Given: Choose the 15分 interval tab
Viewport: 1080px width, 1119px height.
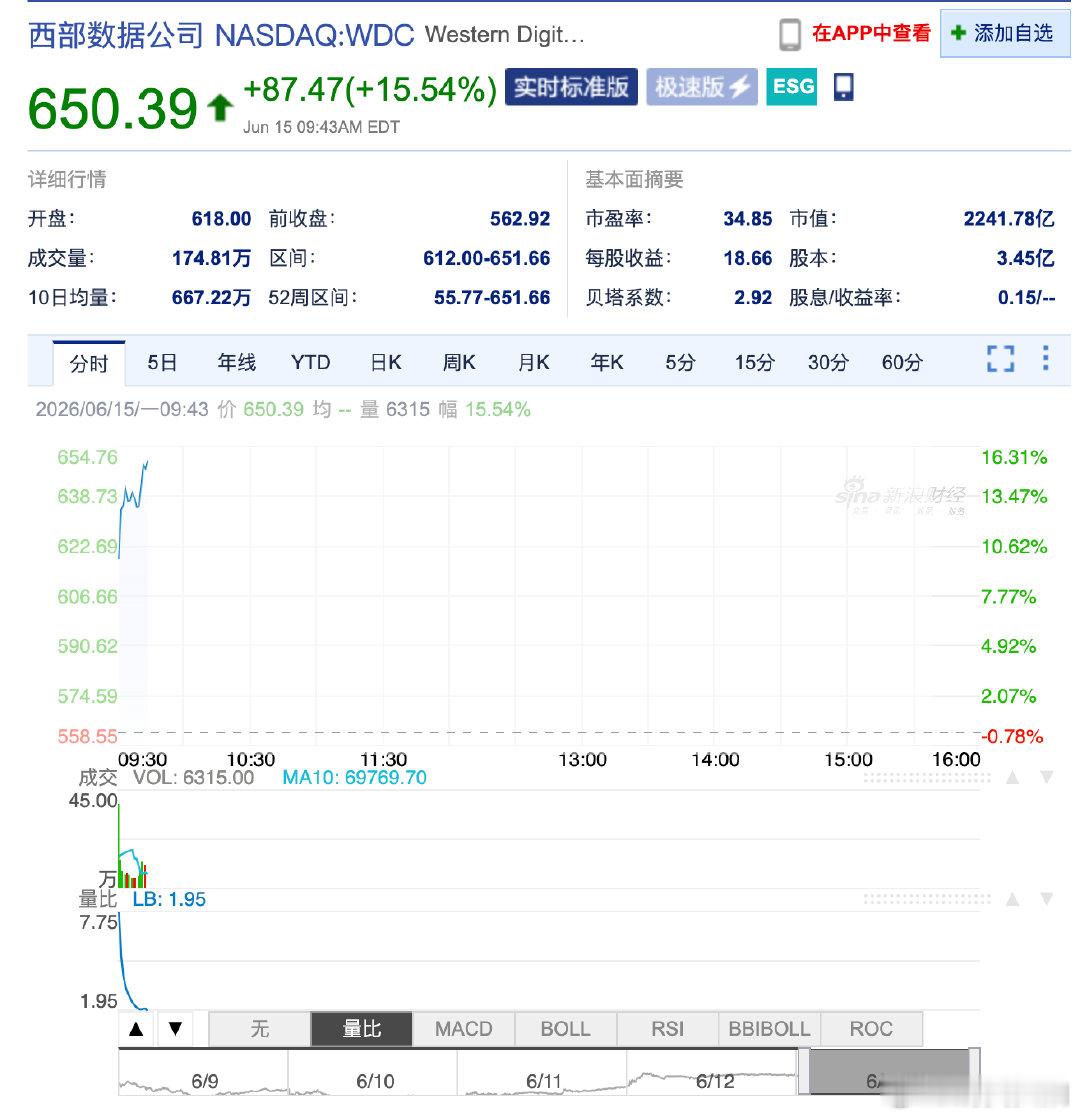Looking at the screenshot, I should click(755, 363).
